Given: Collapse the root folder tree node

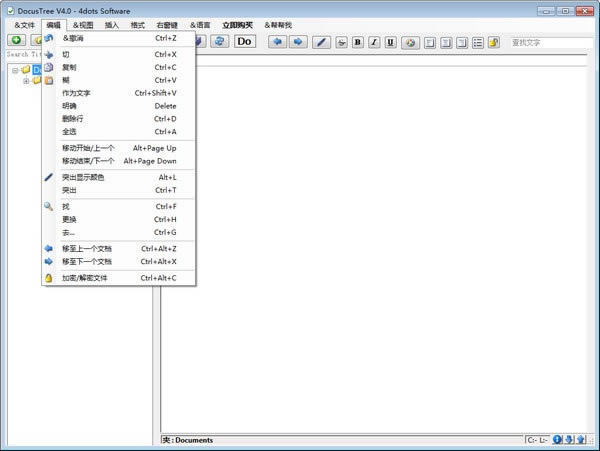Looking at the screenshot, I should [15, 70].
